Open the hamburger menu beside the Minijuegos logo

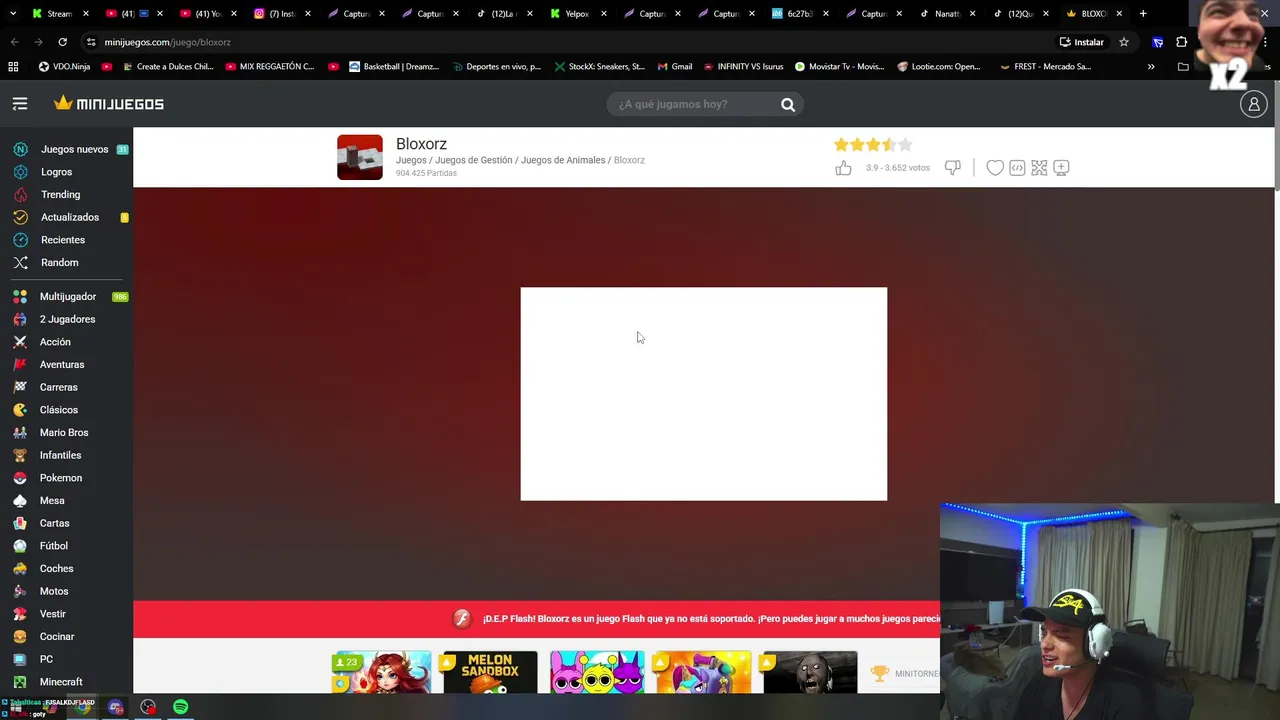pos(20,104)
